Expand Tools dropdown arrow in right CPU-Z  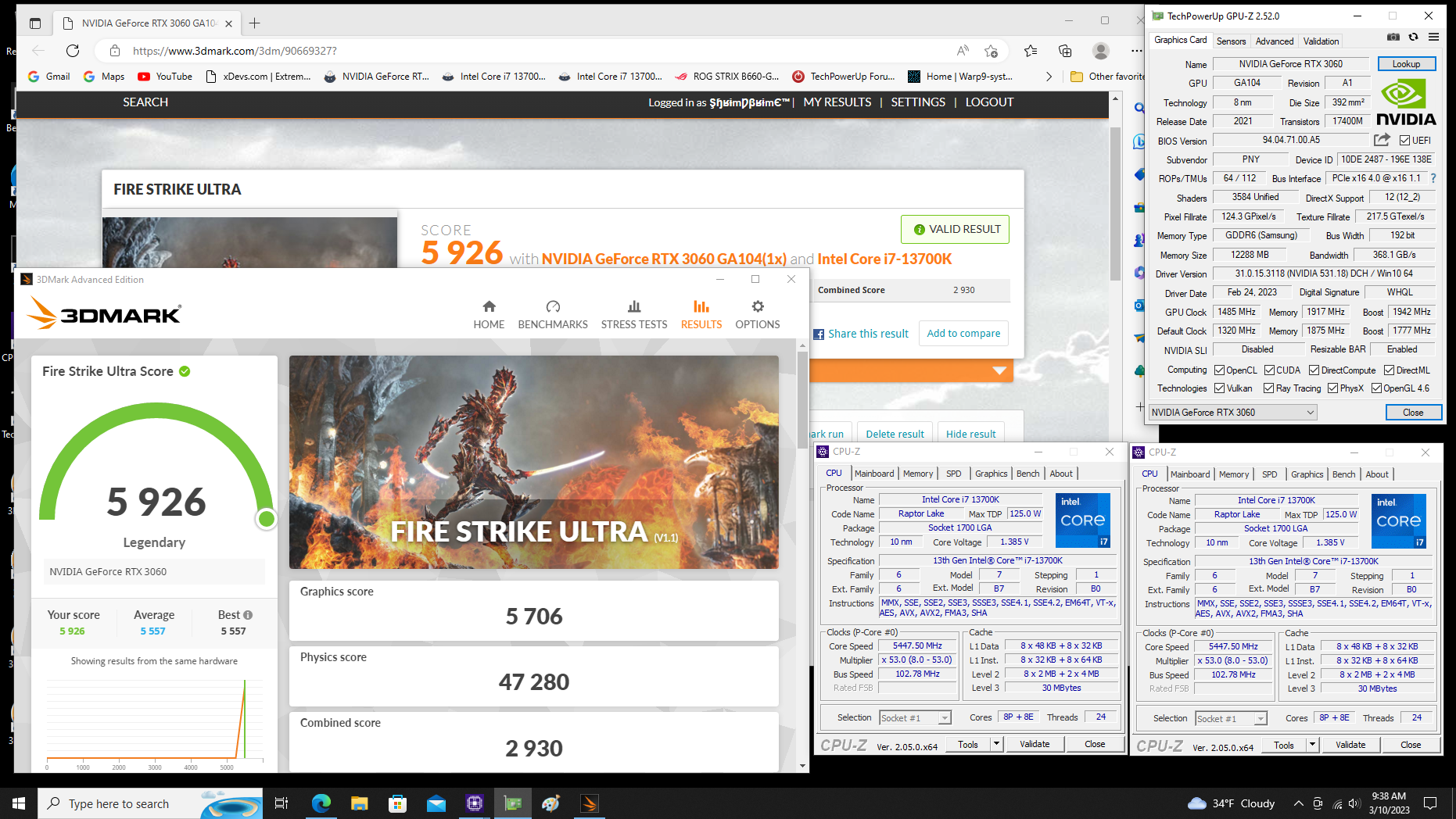click(x=1313, y=745)
